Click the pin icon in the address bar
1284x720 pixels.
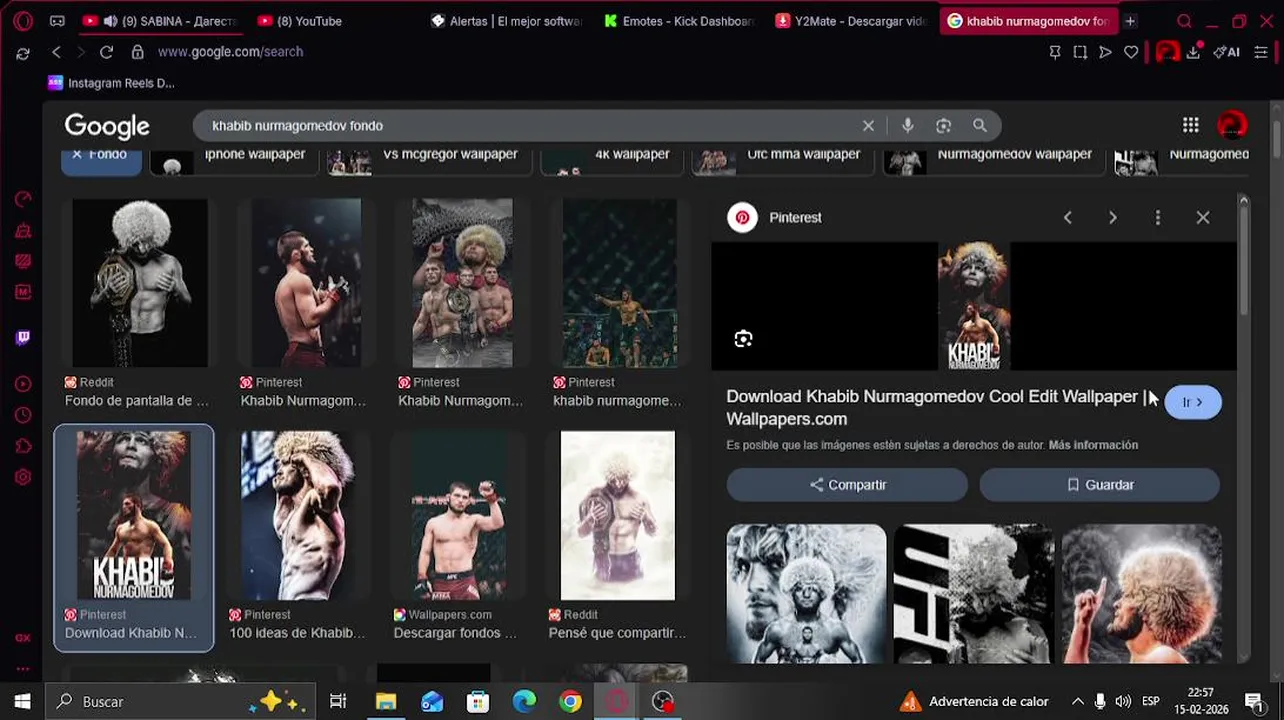coord(1055,52)
